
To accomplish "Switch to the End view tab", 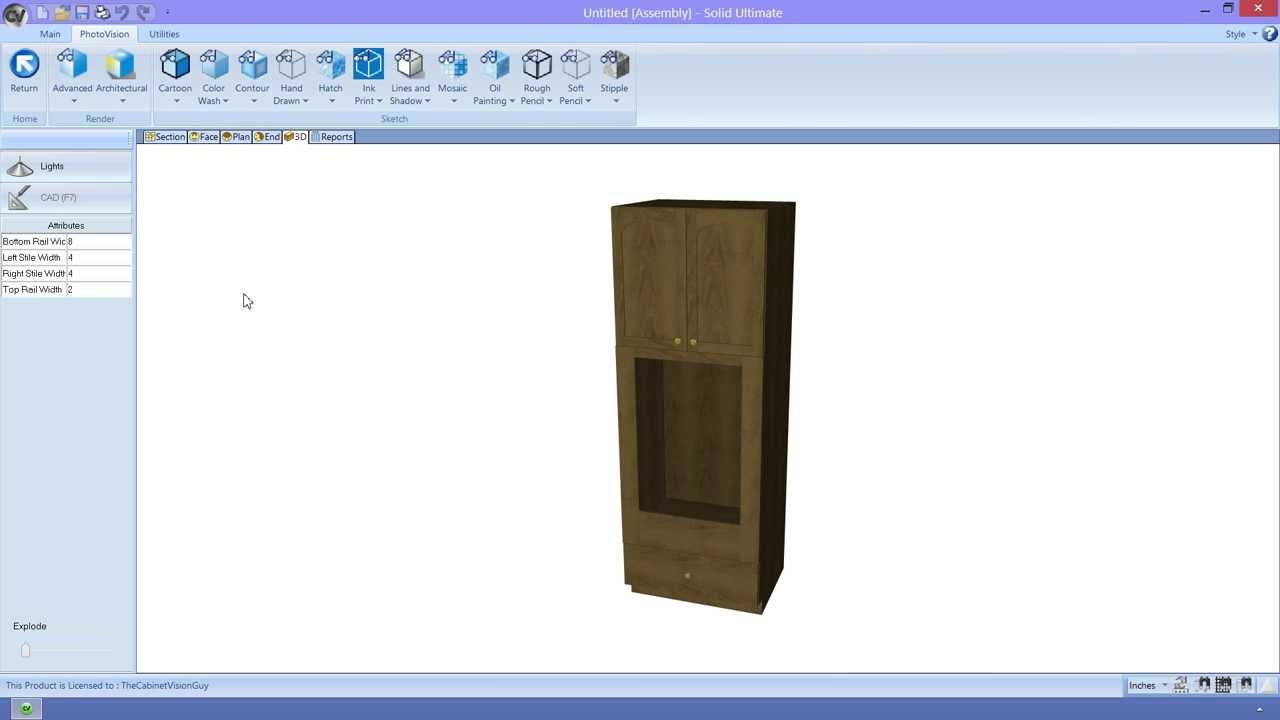I will [267, 137].
